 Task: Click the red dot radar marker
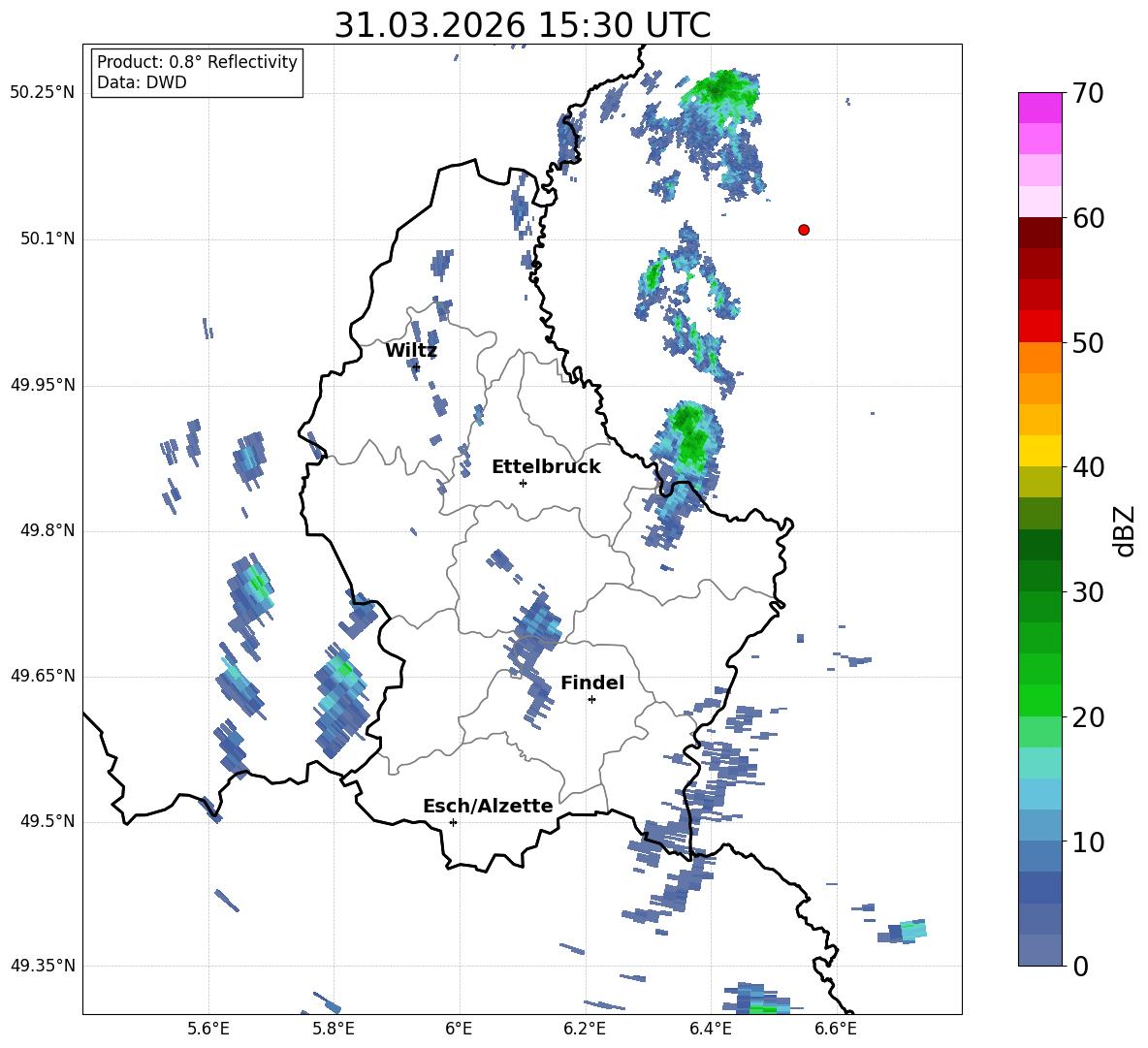(x=804, y=230)
